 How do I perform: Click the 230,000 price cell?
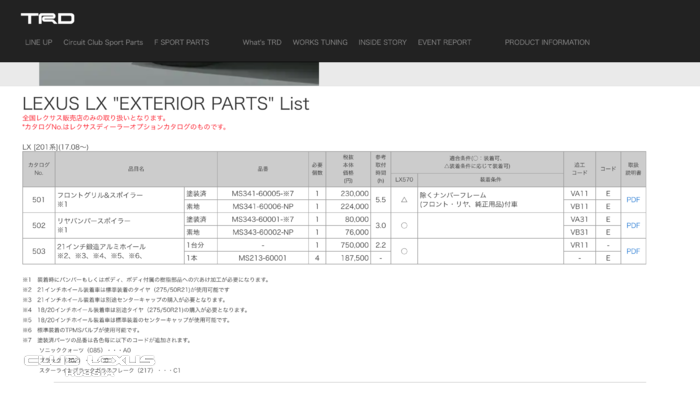tap(354, 193)
